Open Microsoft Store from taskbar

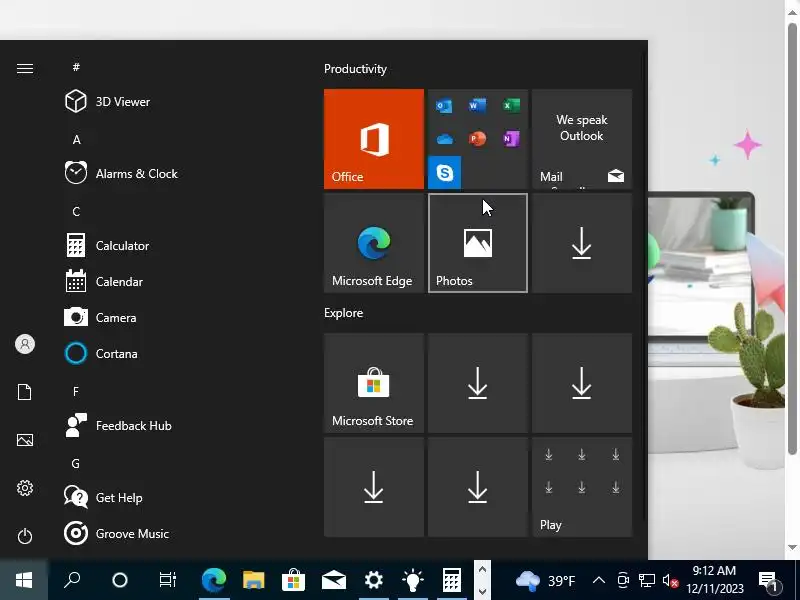pos(293,580)
